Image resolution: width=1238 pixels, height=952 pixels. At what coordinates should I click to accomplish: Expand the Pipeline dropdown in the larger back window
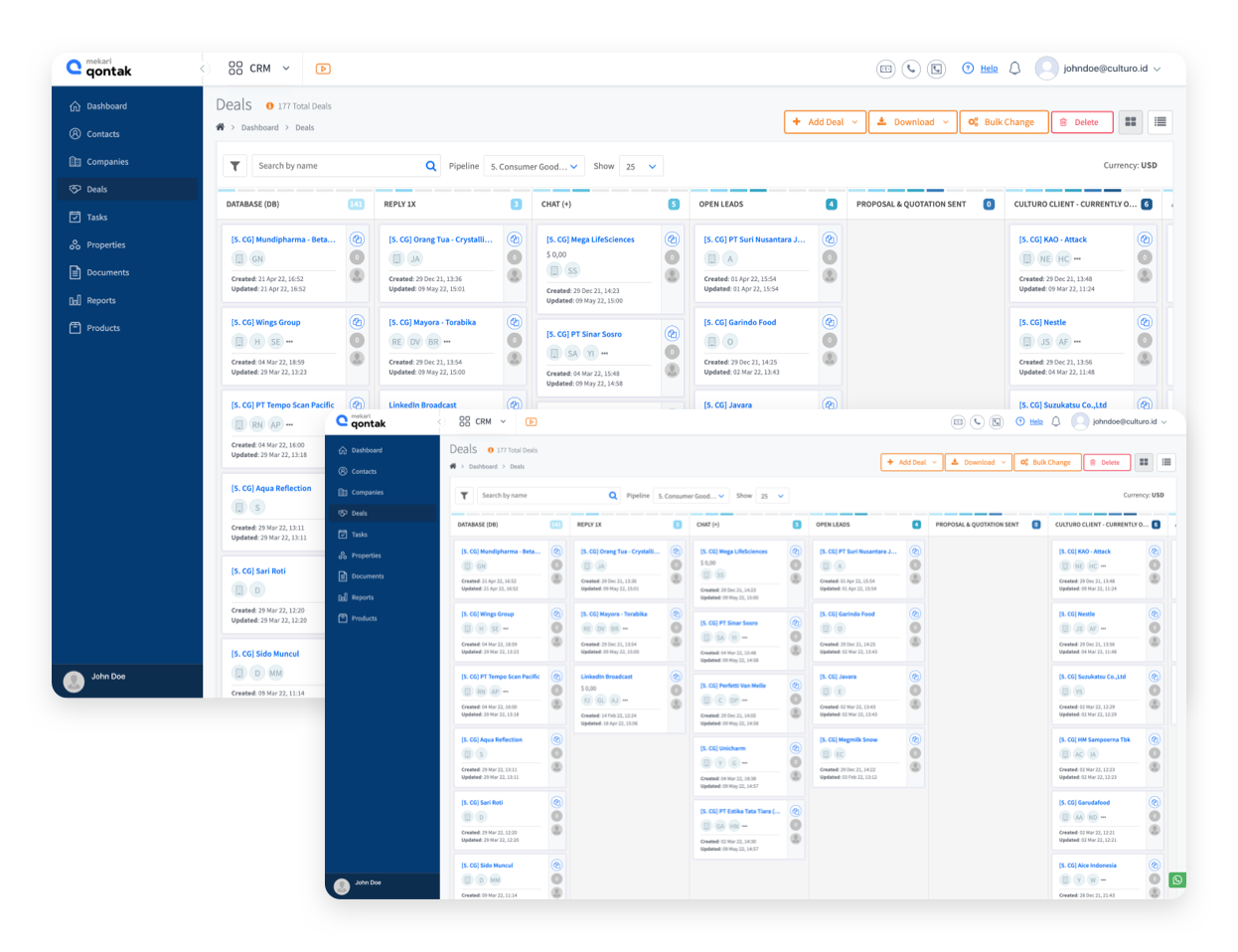point(535,166)
